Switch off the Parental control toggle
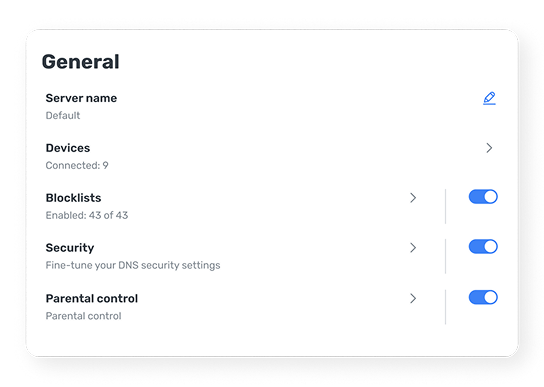The width and height of the screenshot is (544, 387). tap(483, 297)
